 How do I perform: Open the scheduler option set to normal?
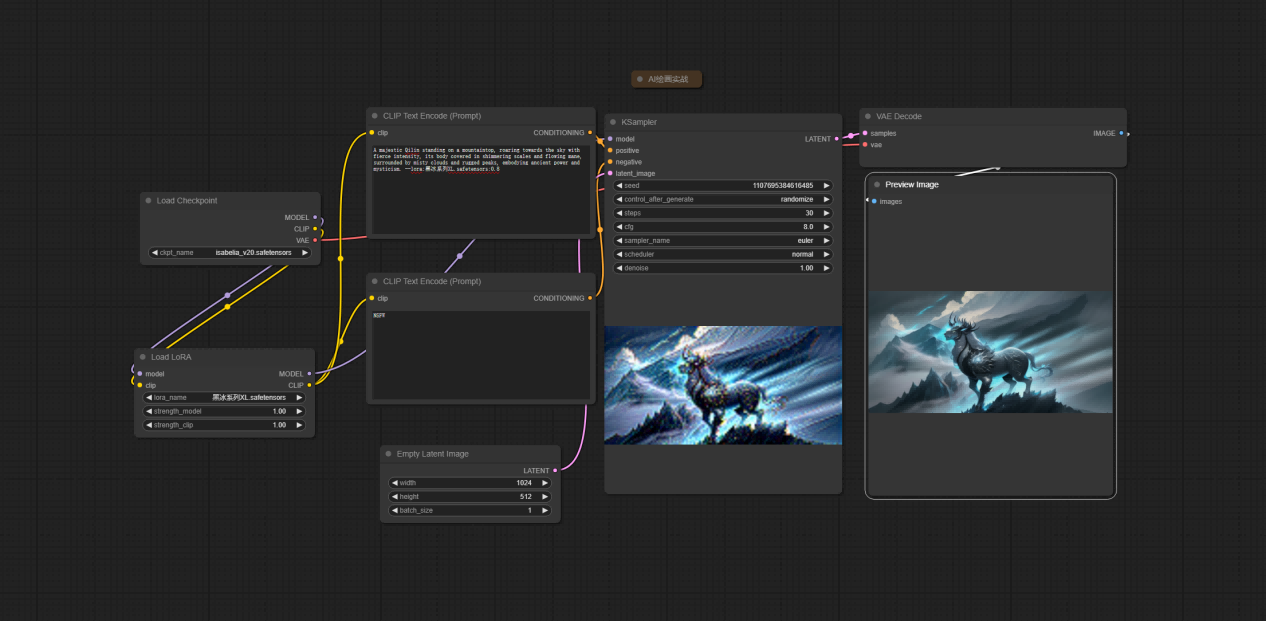pos(722,254)
